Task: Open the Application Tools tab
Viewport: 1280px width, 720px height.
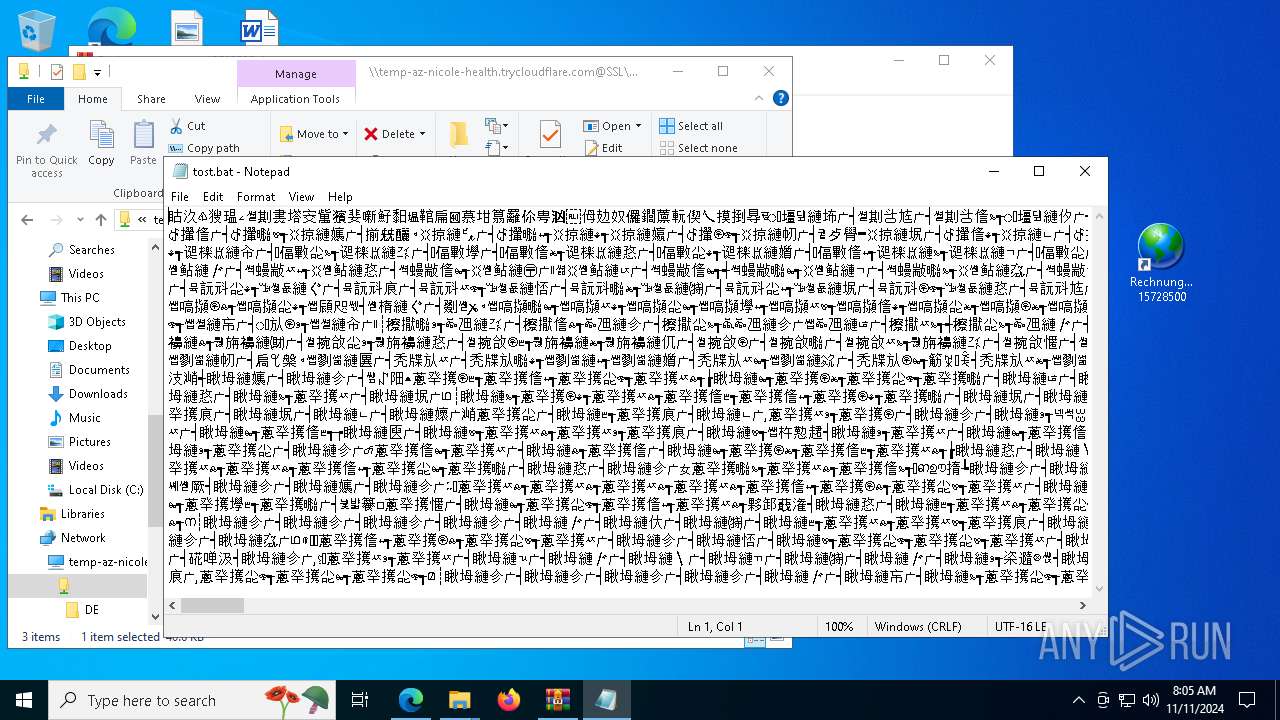Action: [x=295, y=99]
